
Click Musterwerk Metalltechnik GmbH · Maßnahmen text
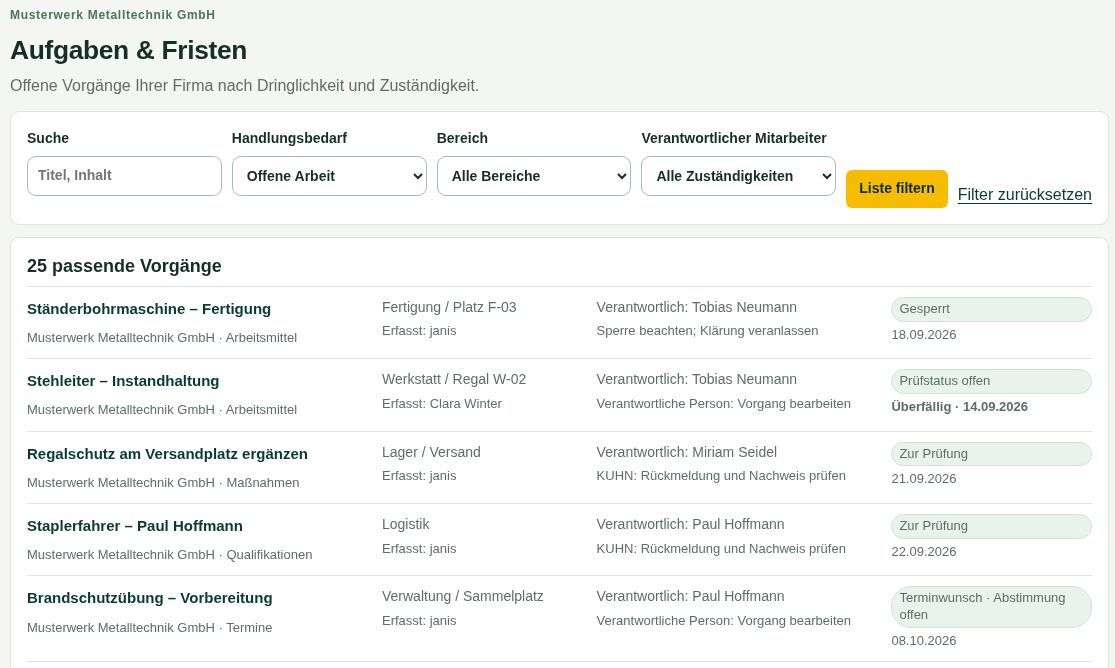[163, 482]
